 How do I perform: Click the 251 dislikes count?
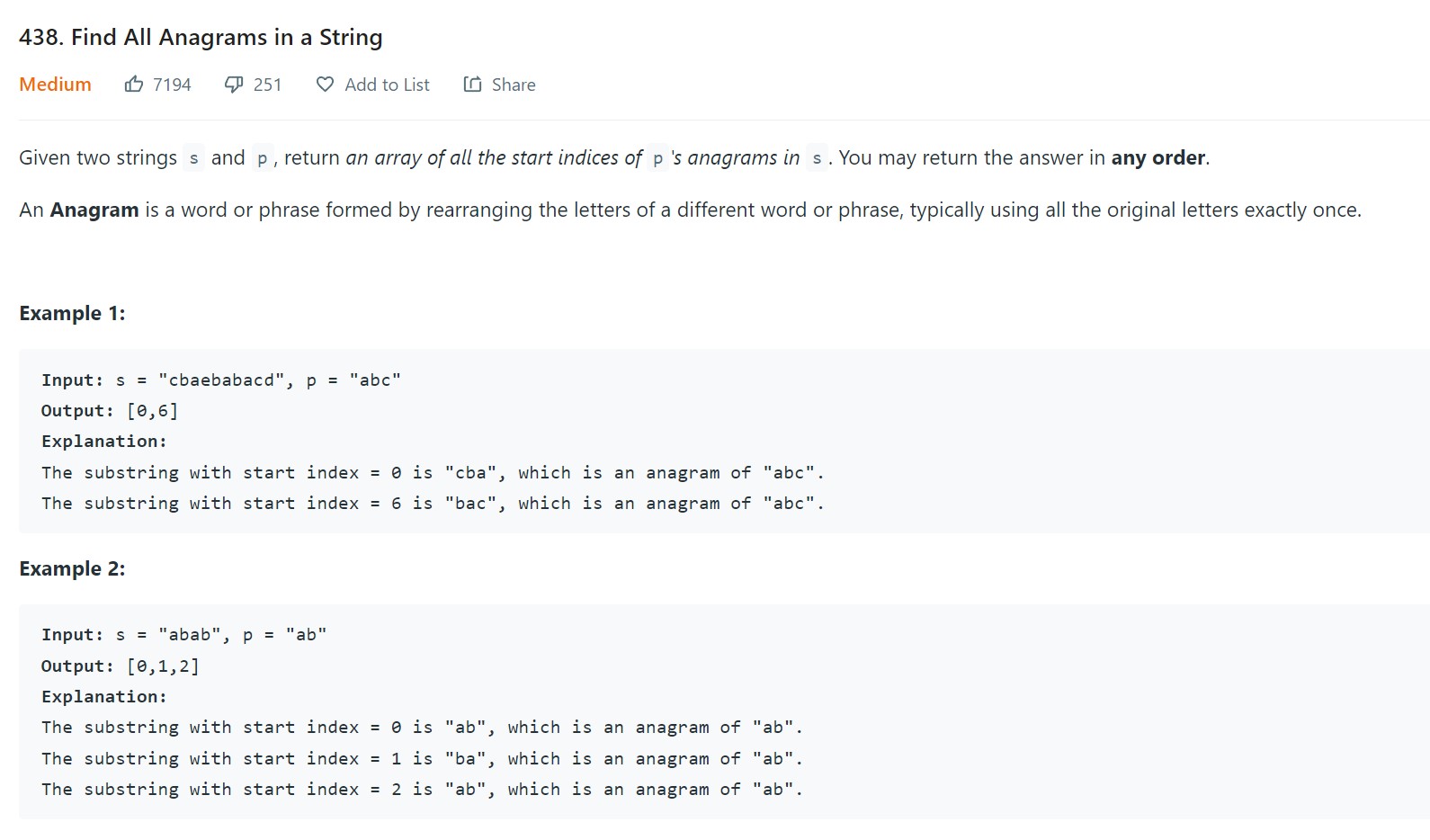tap(267, 85)
